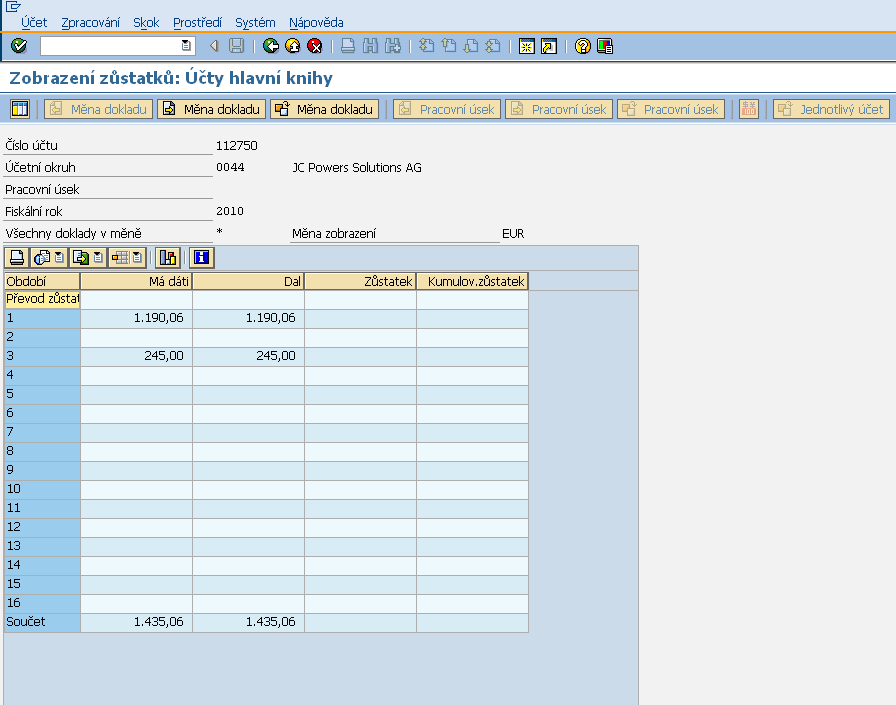Click period 1 credit value 1.190,06
The height and width of the screenshot is (705, 896).
coord(270,318)
